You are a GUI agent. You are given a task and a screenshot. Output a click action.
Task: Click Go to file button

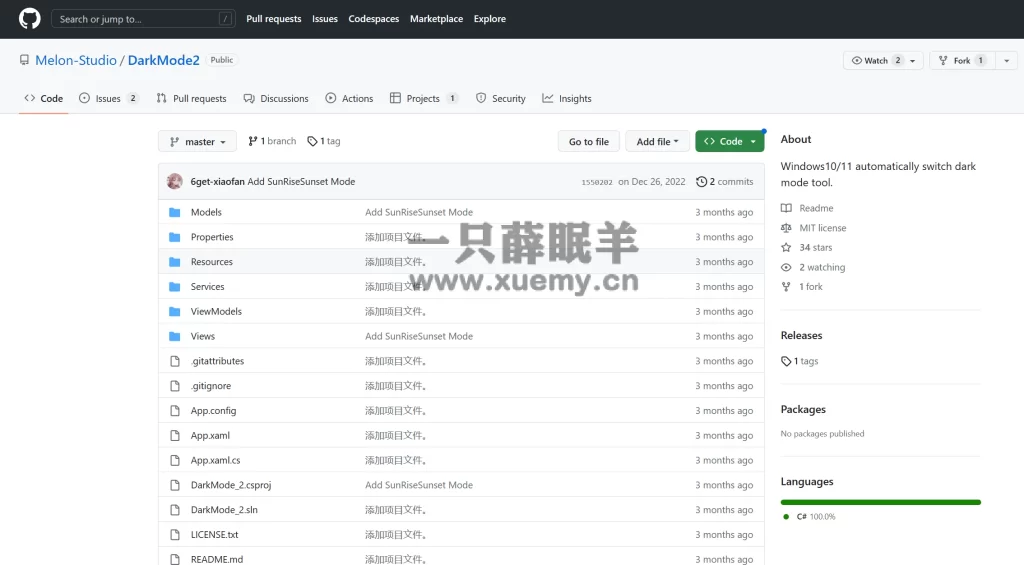pos(588,142)
